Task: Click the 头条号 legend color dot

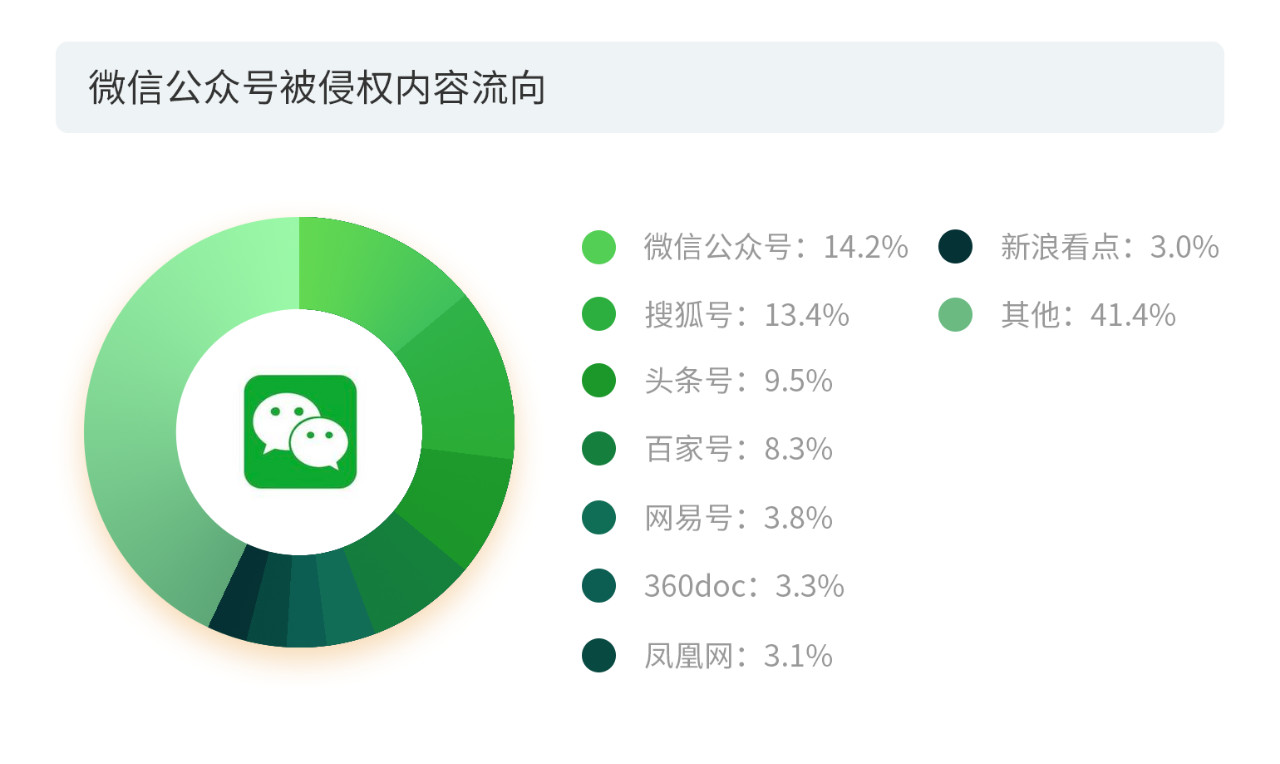Action: [599, 382]
